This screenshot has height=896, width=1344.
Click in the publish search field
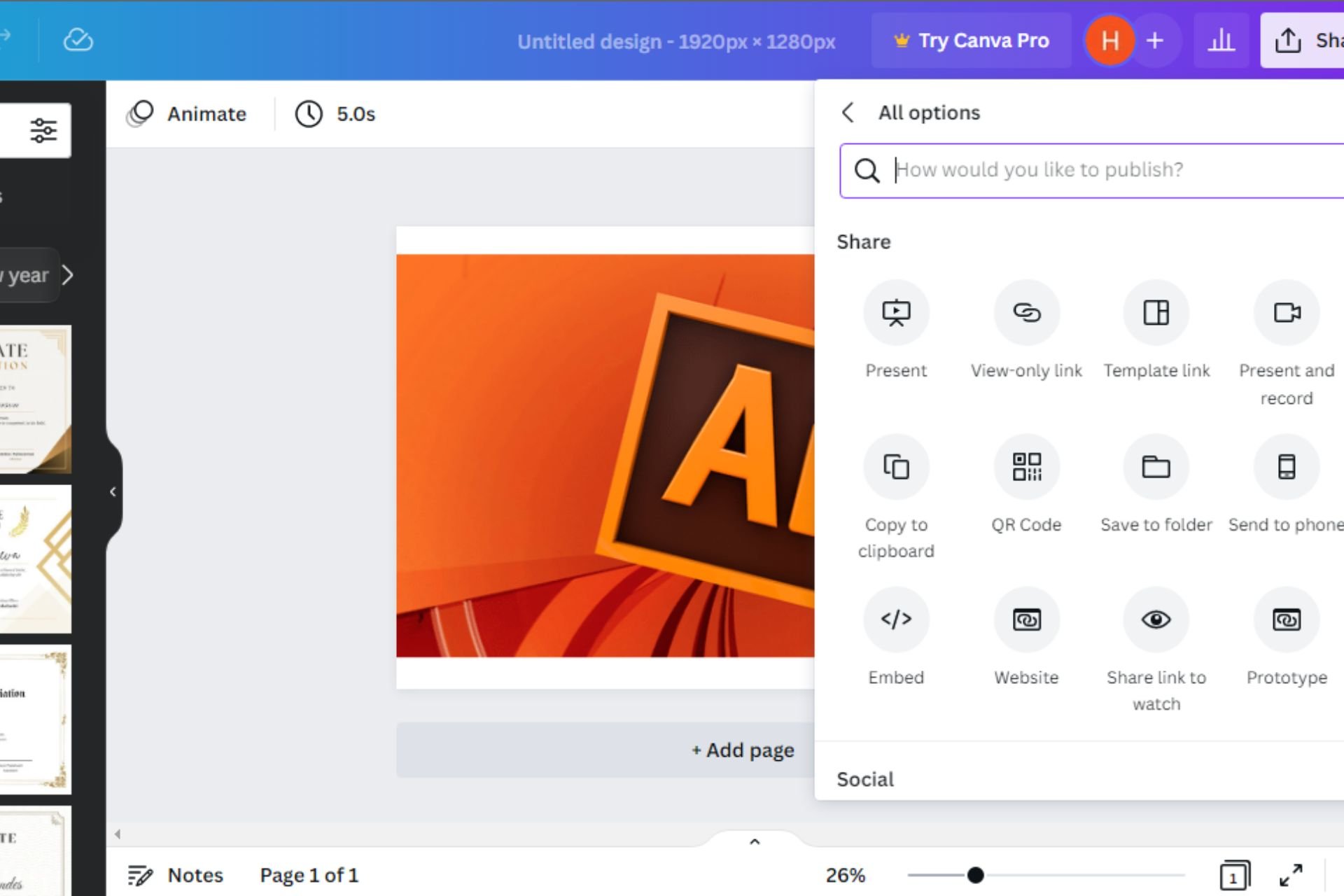click(x=1092, y=171)
